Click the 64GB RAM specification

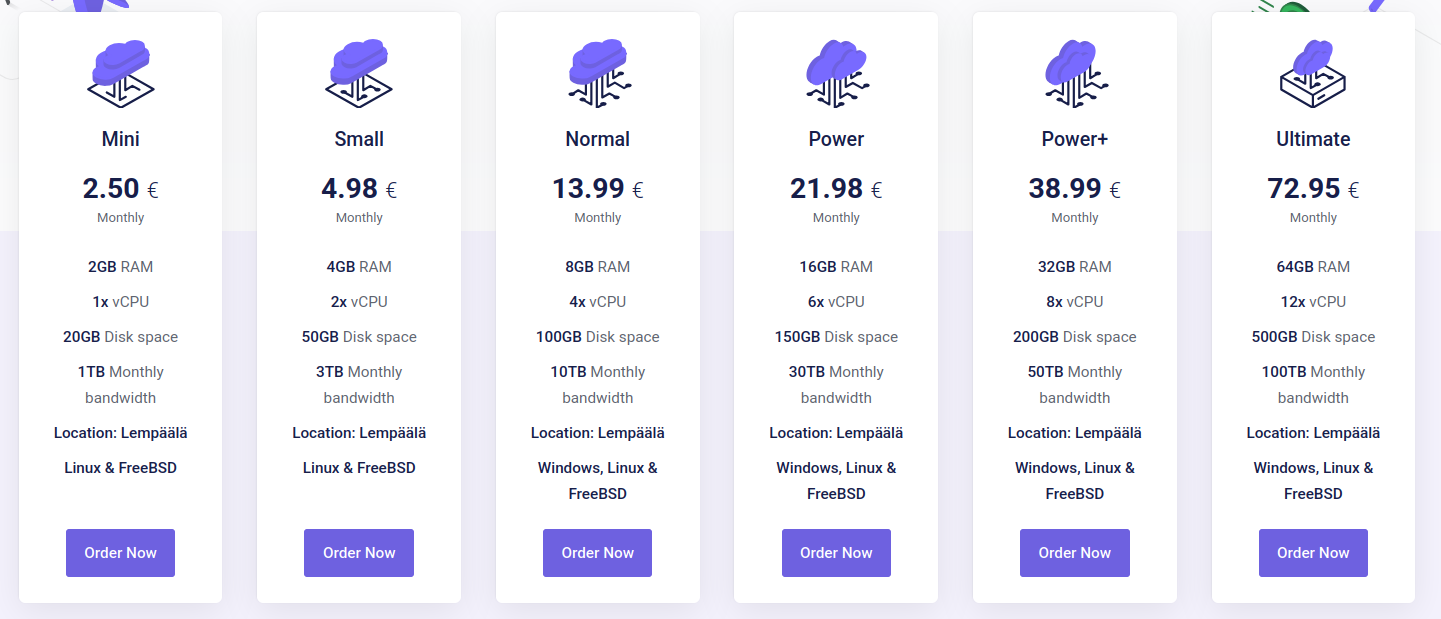[x=1313, y=267]
